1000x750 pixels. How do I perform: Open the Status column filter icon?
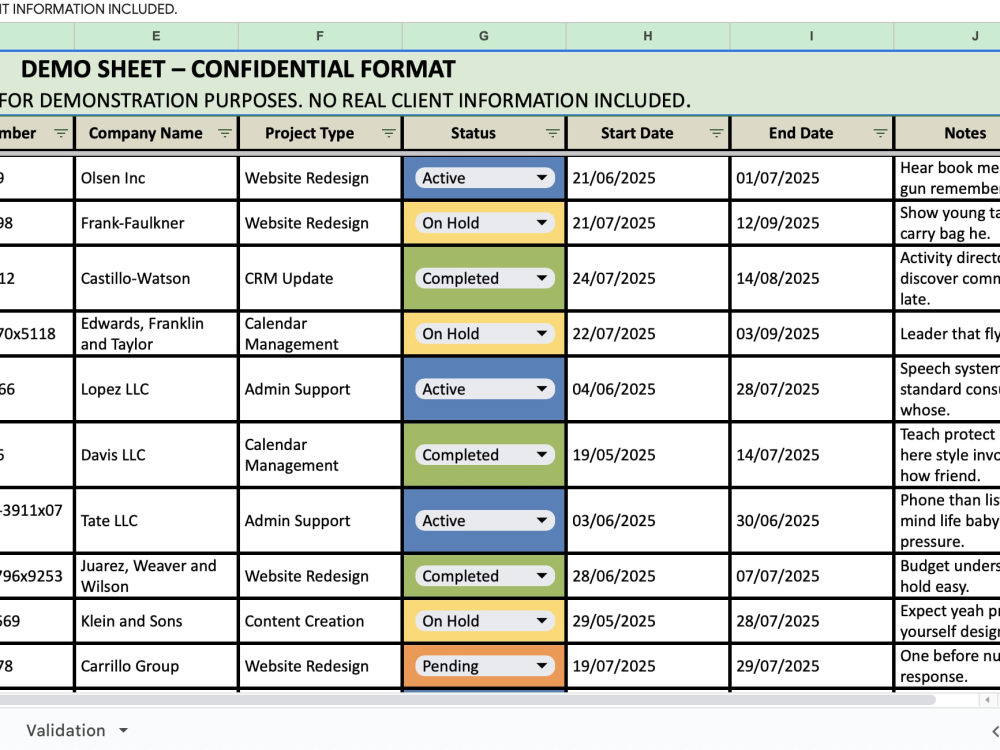point(552,133)
